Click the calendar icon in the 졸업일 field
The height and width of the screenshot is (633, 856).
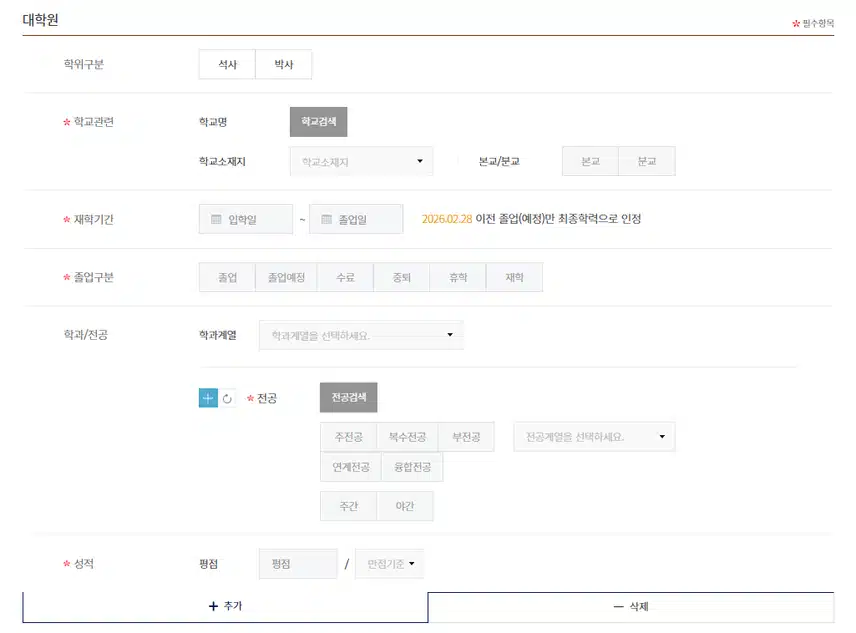click(x=326, y=219)
